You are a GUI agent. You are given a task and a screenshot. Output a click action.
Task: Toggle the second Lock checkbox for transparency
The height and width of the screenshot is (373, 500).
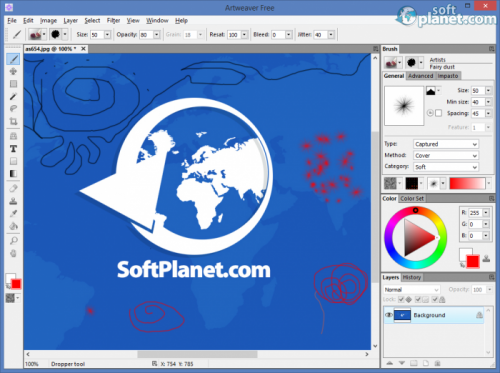418,299
